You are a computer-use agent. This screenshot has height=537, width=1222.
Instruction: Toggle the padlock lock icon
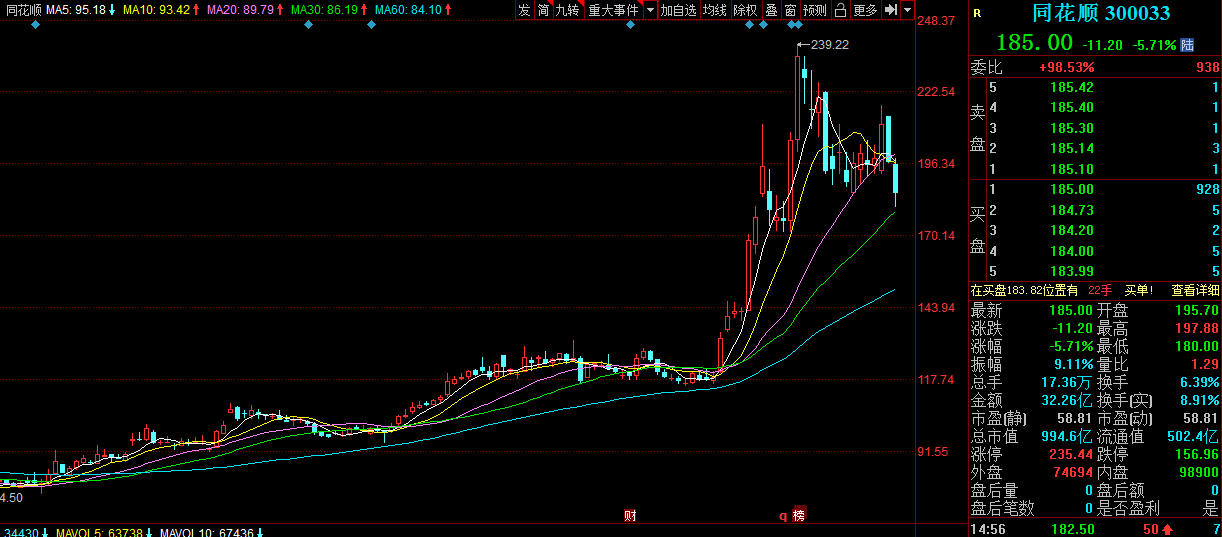[x=840, y=10]
